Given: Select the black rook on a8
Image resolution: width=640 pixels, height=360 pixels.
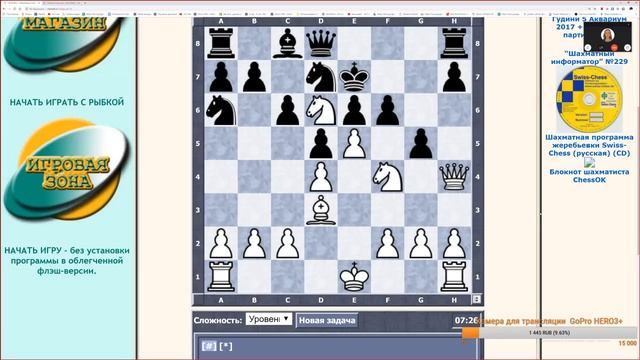Looking at the screenshot, I should [221, 43].
